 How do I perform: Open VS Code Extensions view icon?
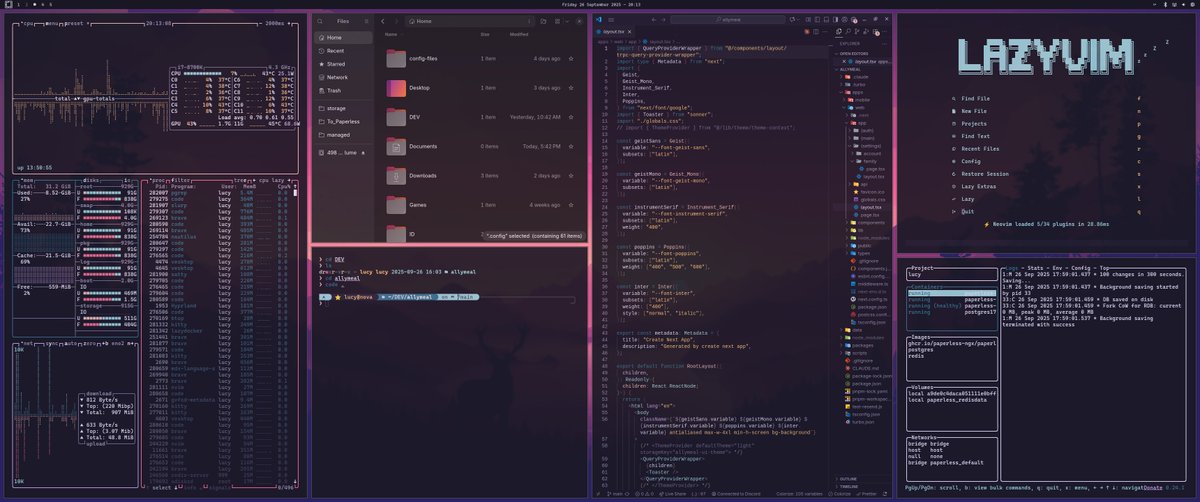875,32
